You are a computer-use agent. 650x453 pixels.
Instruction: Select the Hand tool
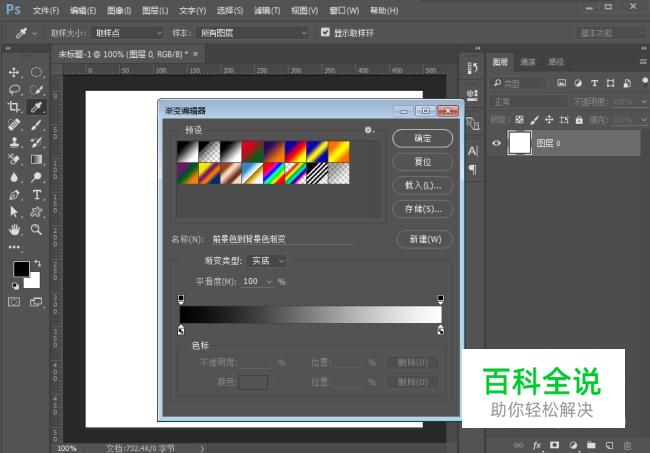[x=14, y=229]
